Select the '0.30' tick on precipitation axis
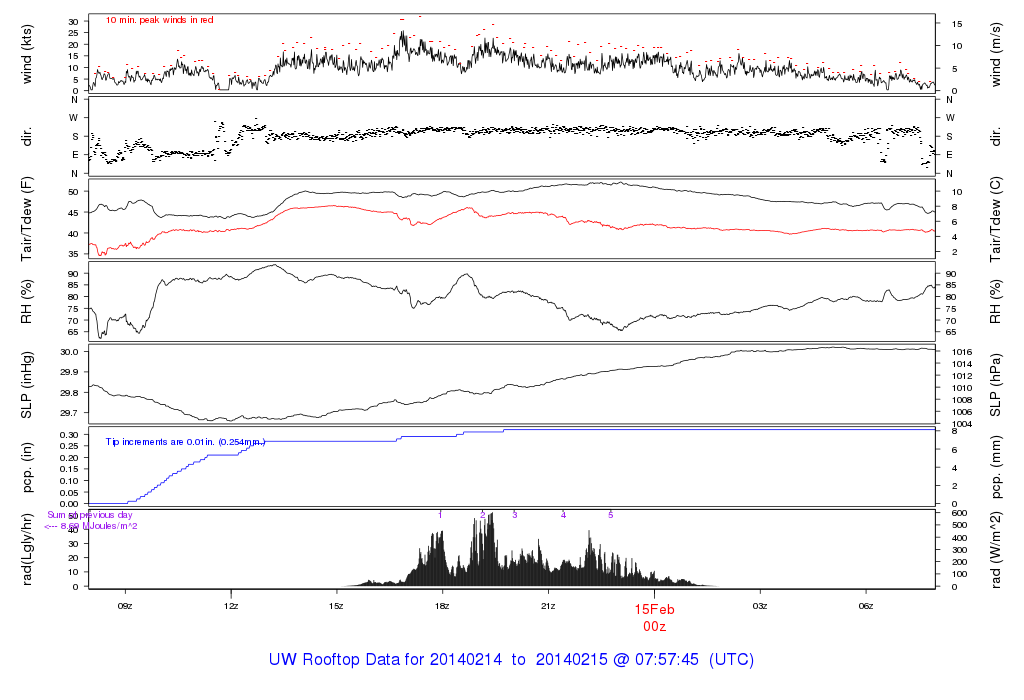 point(69,435)
